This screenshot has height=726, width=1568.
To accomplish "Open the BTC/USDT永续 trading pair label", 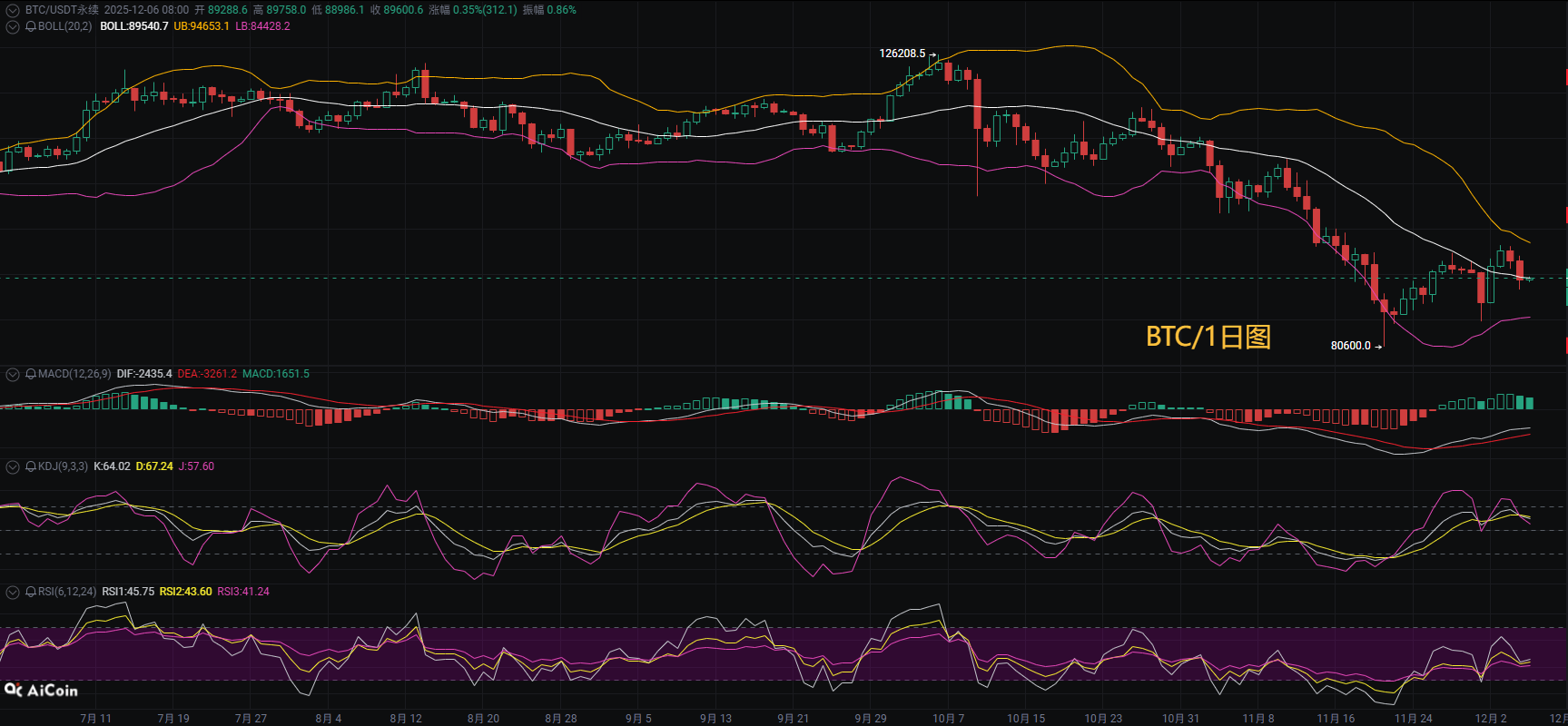I will (x=62, y=10).
